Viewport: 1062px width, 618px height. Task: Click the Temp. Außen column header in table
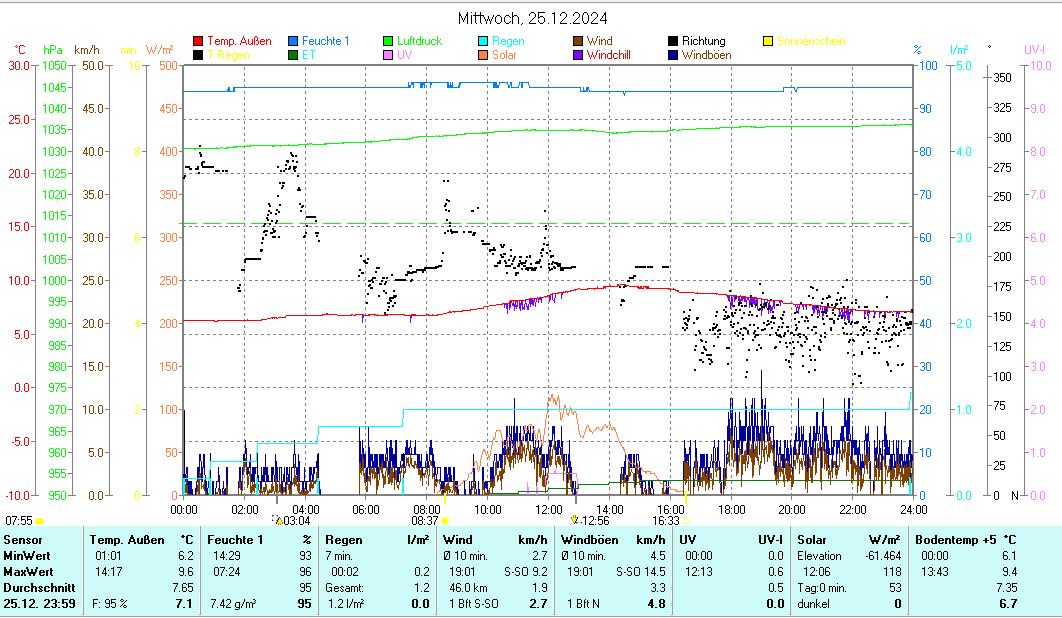click(127, 540)
